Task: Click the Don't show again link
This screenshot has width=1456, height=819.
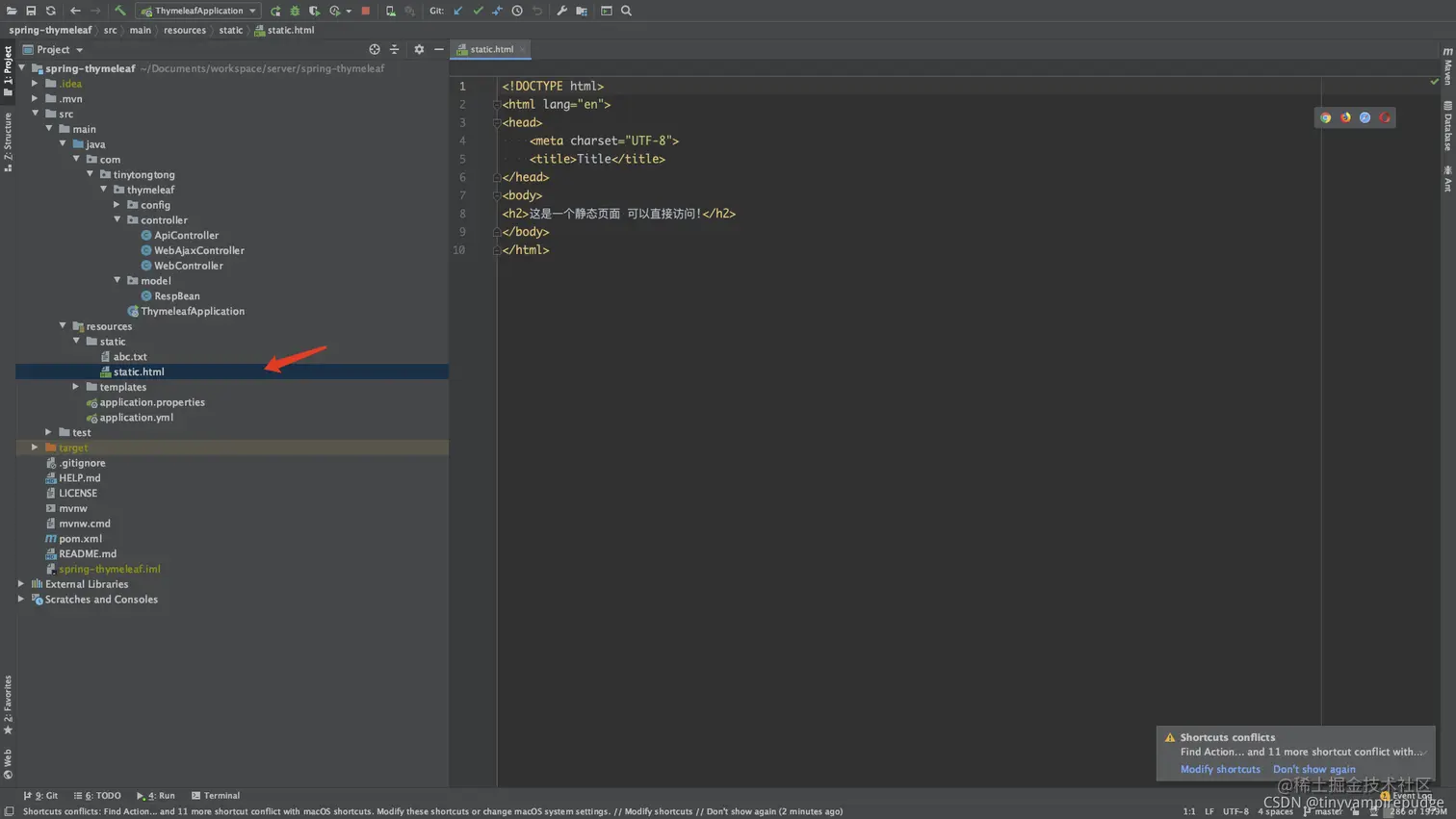Action: coord(1313,769)
